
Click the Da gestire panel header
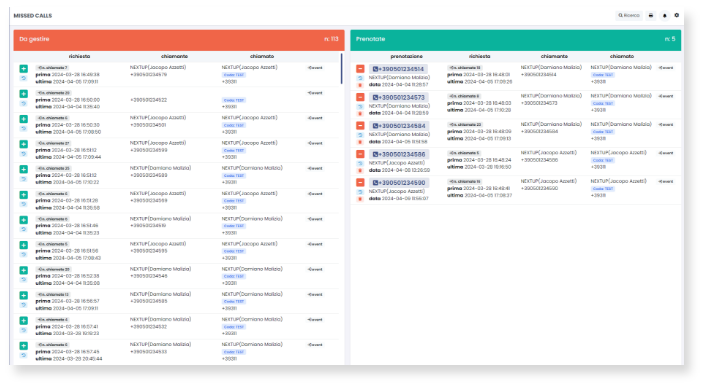coord(179,40)
